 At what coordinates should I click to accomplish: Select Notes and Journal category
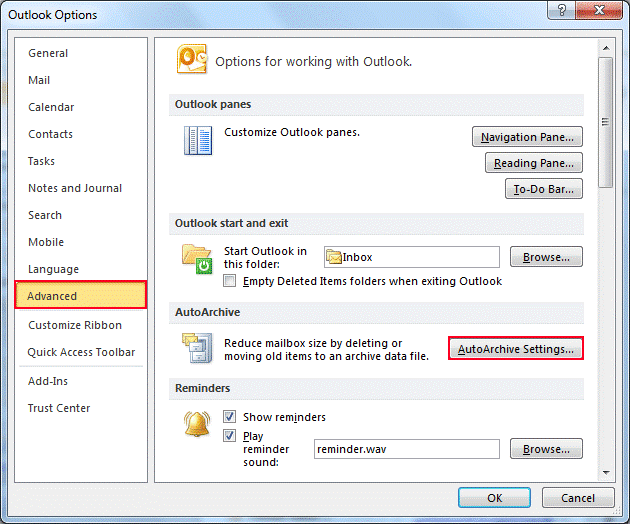click(81, 188)
